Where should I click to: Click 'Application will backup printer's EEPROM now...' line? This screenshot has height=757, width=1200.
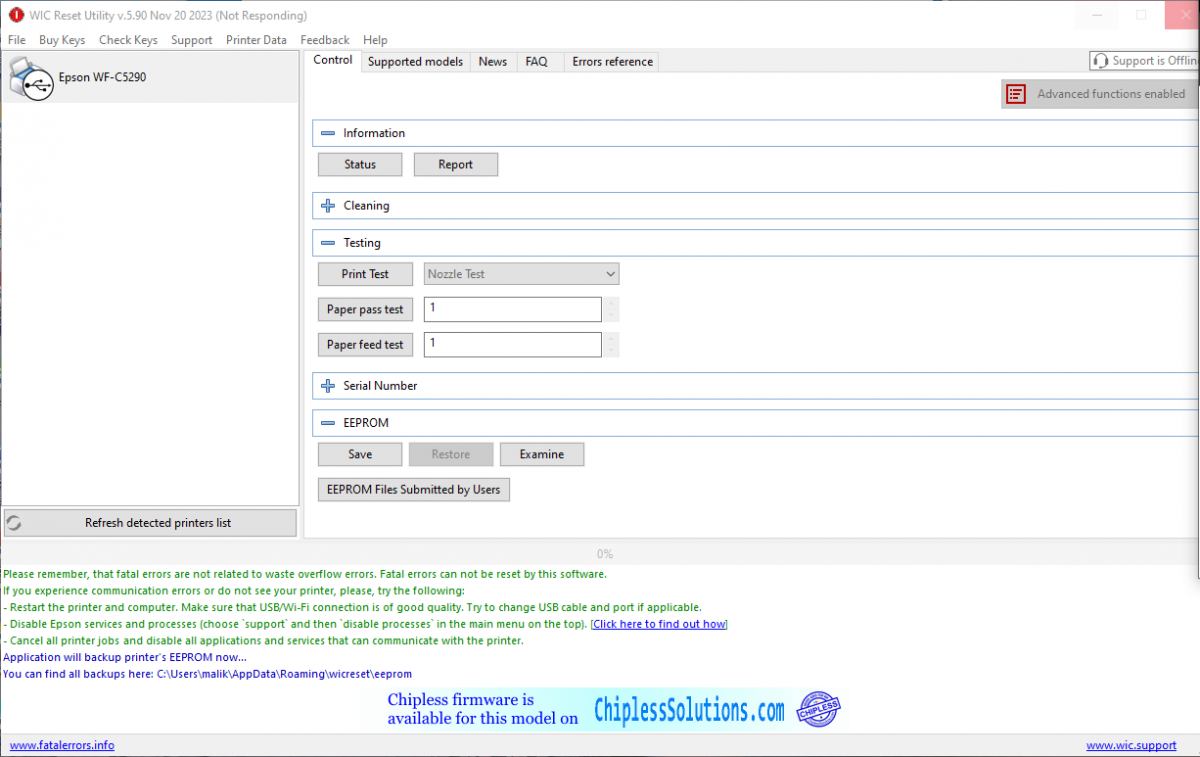click(125, 658)
